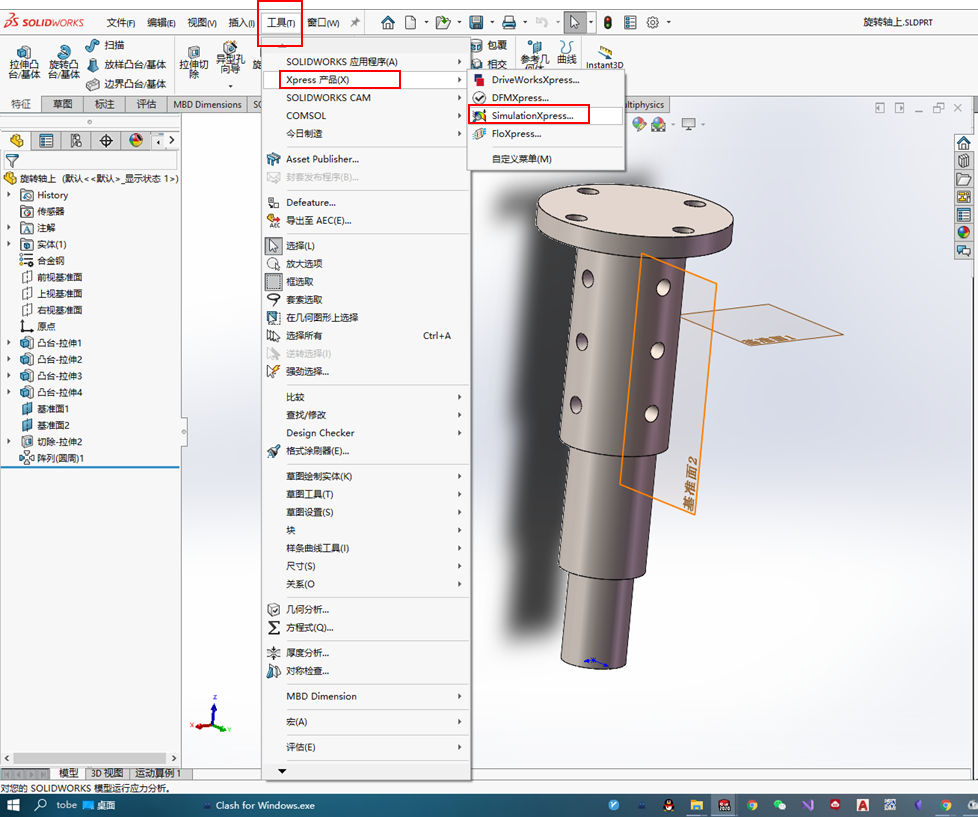978x817 pixels.
Task: Open the PropertyManager tab icon
Action: (46, 141)
